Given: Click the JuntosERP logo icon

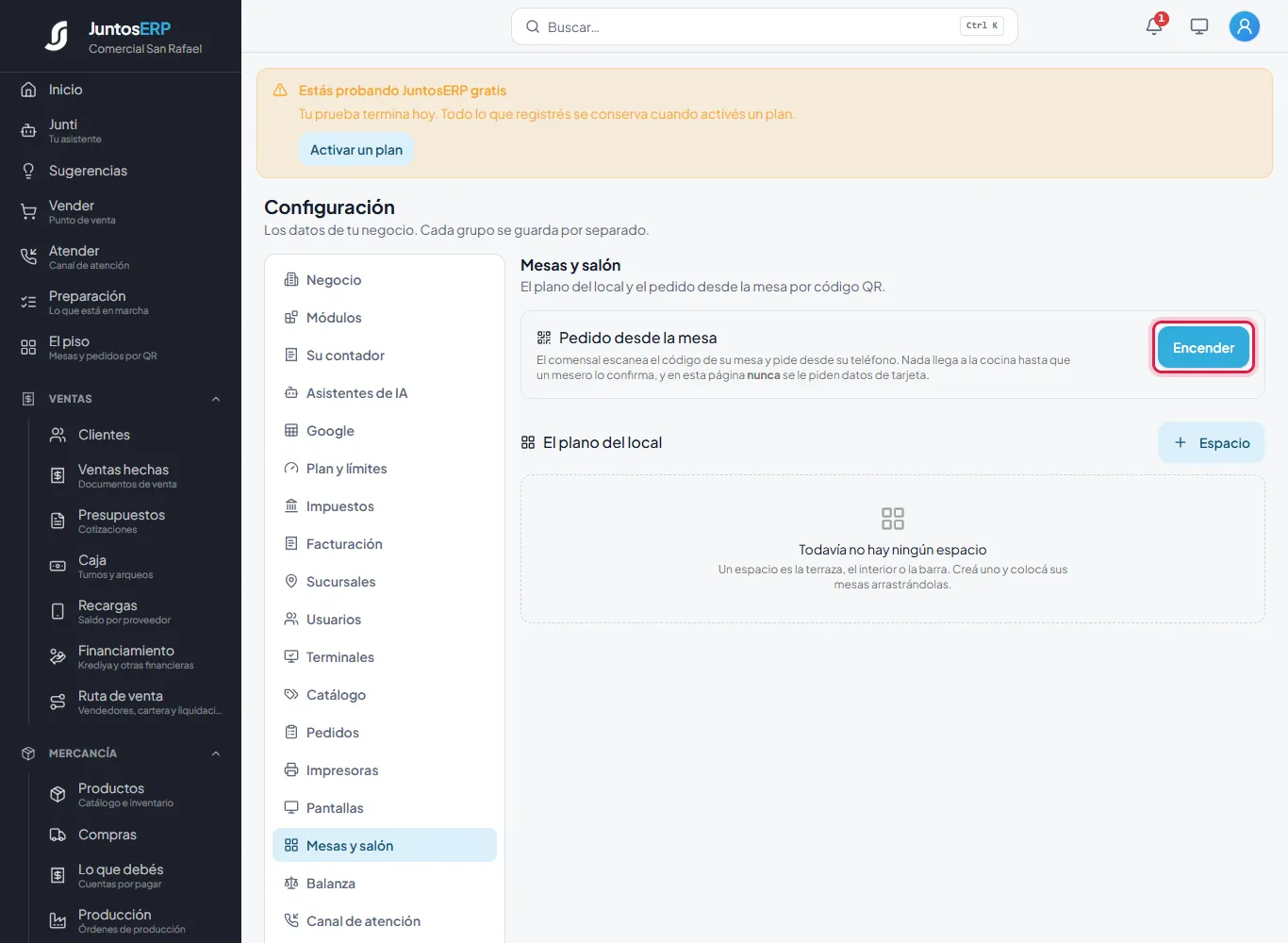Looking at the screenshot, I should (x=58, y=36).
